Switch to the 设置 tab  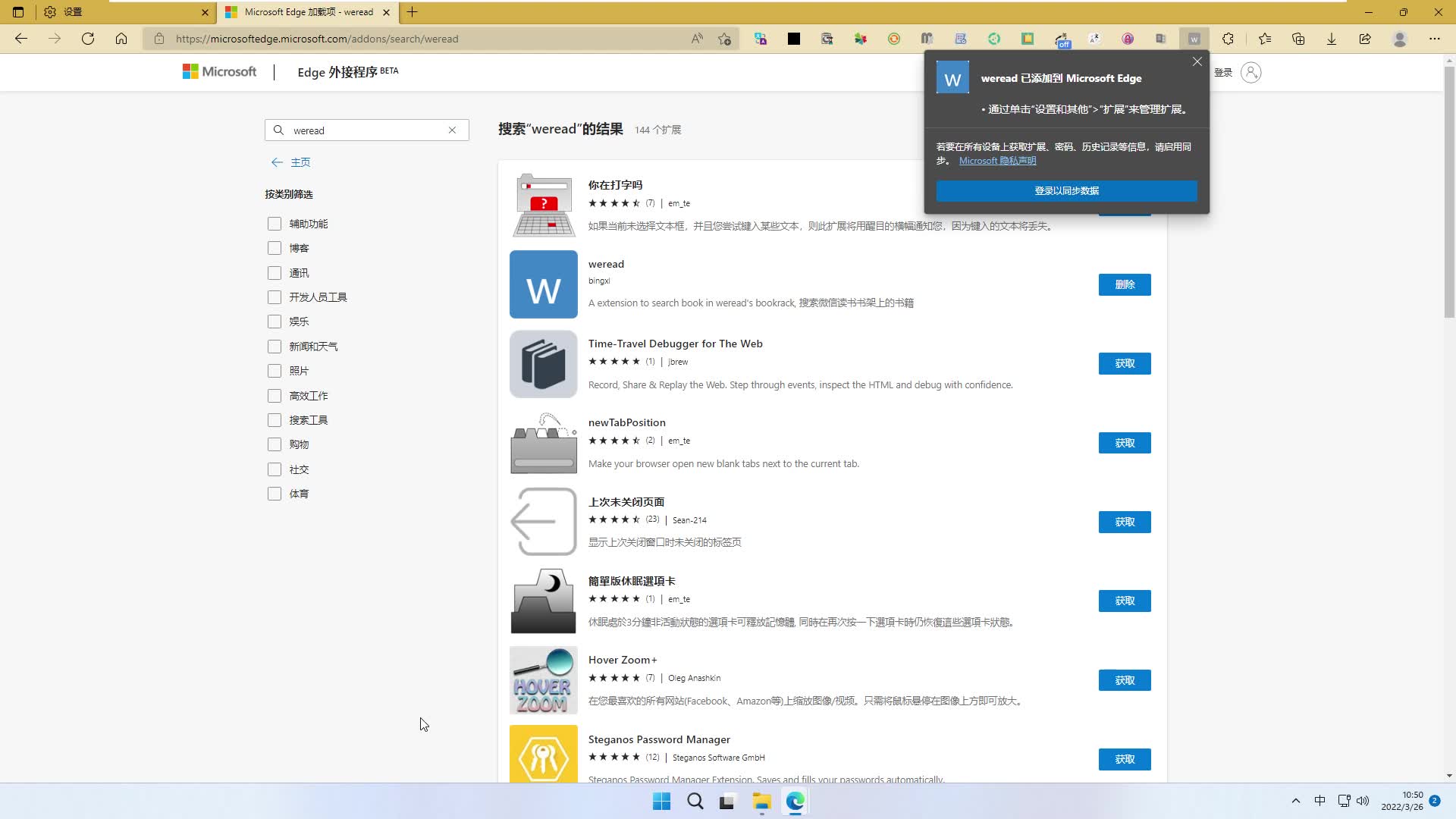tap(125, 12)
